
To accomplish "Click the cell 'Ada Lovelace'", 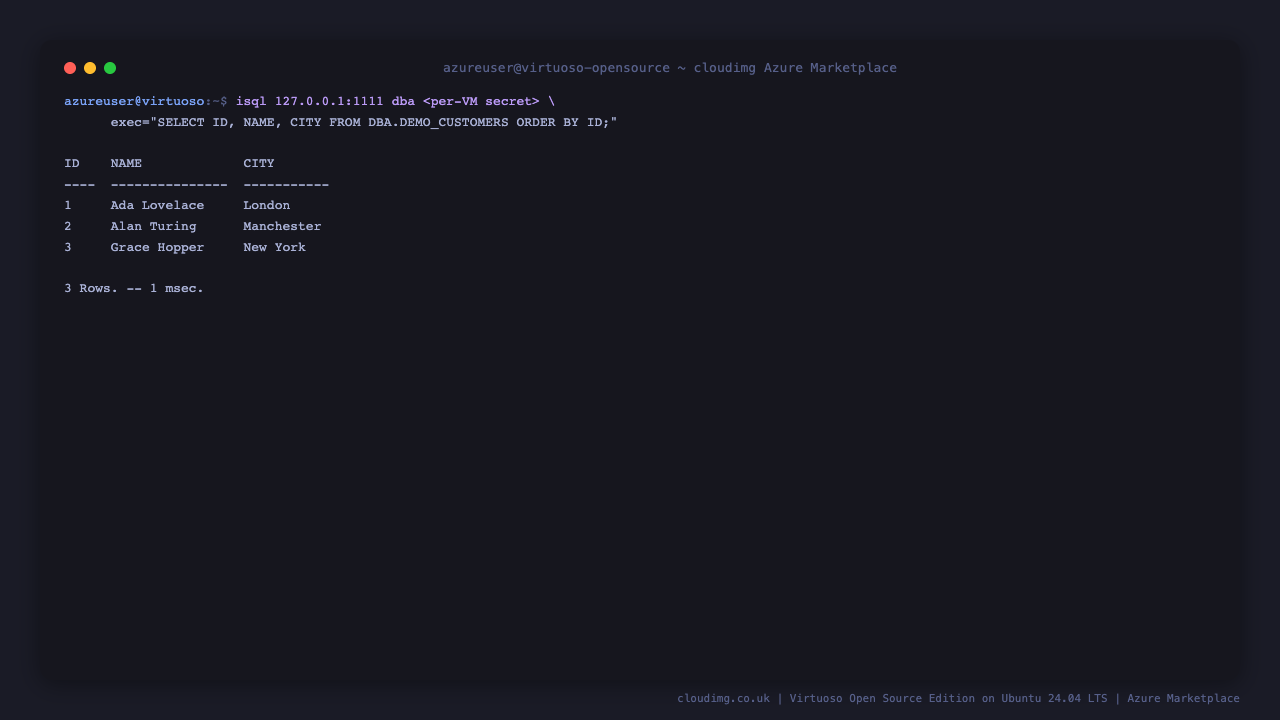I will 157,205.
